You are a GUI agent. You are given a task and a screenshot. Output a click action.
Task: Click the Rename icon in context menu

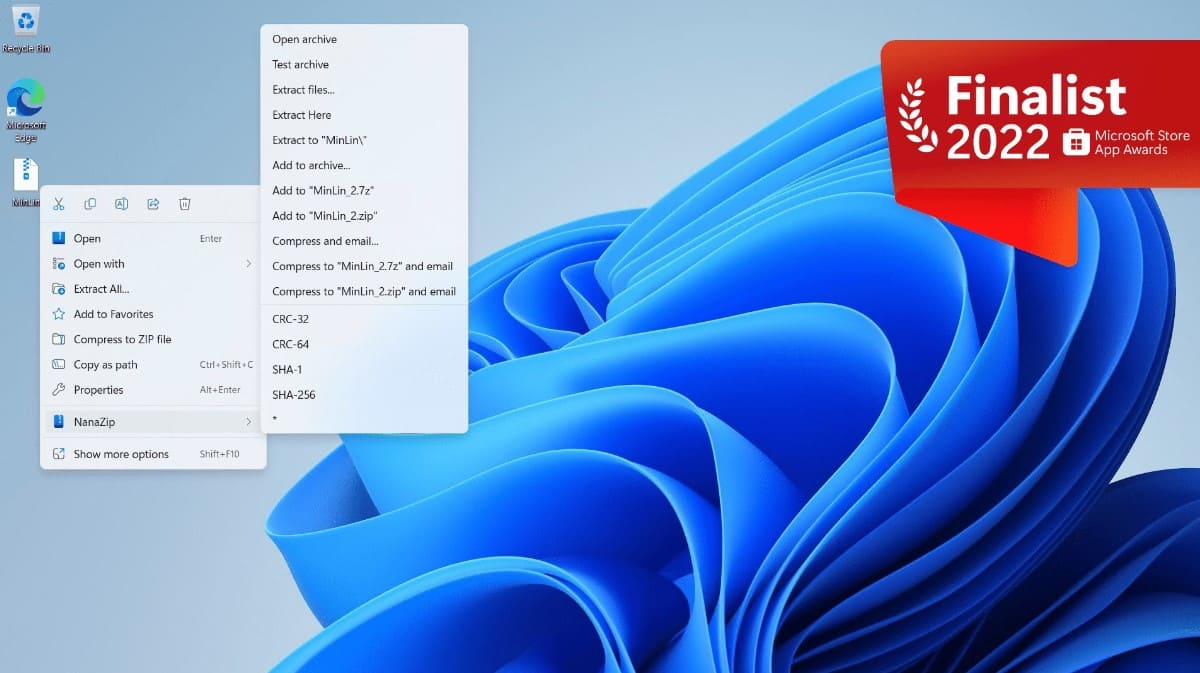[121, 204]
